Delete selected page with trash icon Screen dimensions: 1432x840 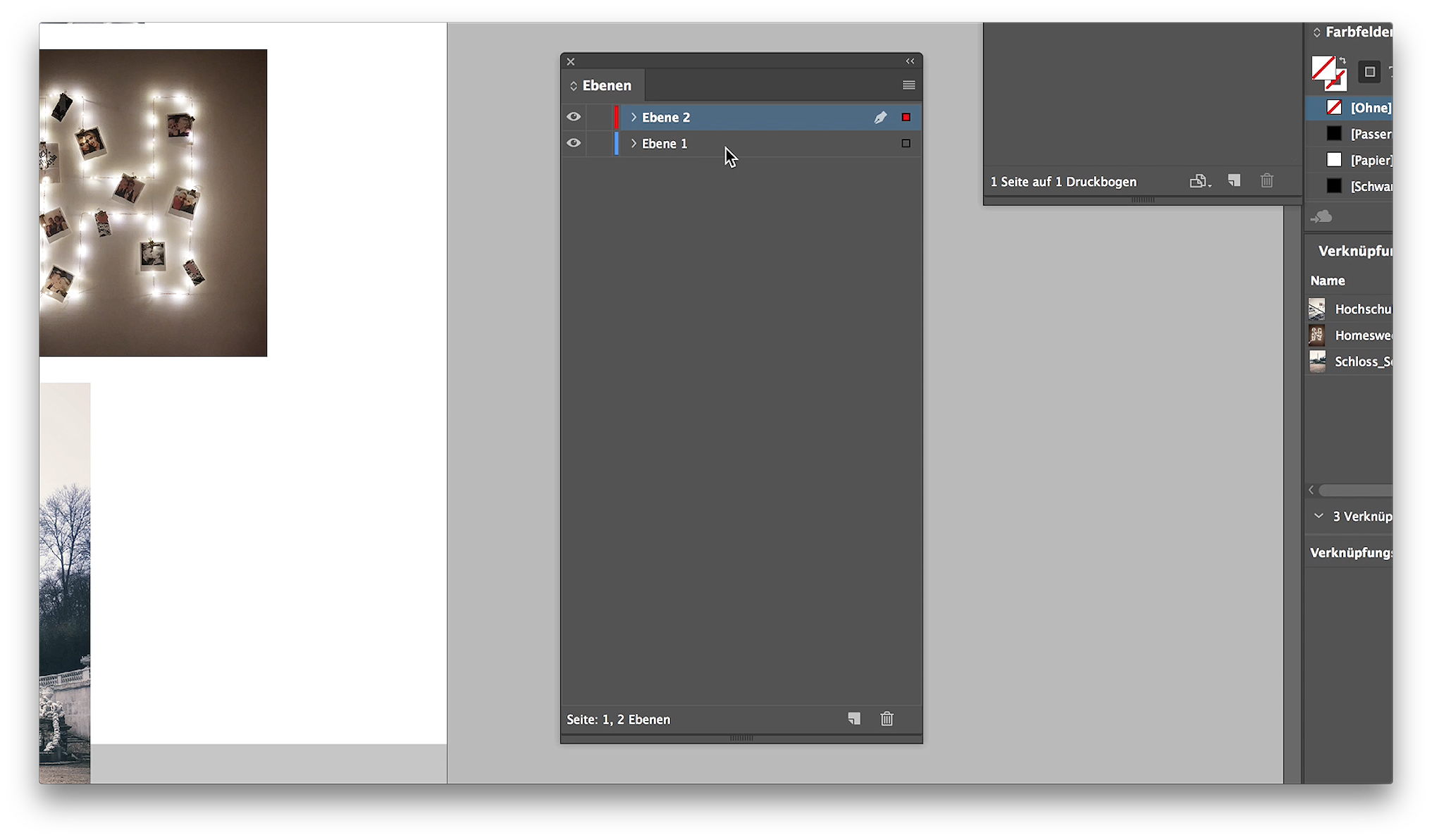tap(1266, 181)
